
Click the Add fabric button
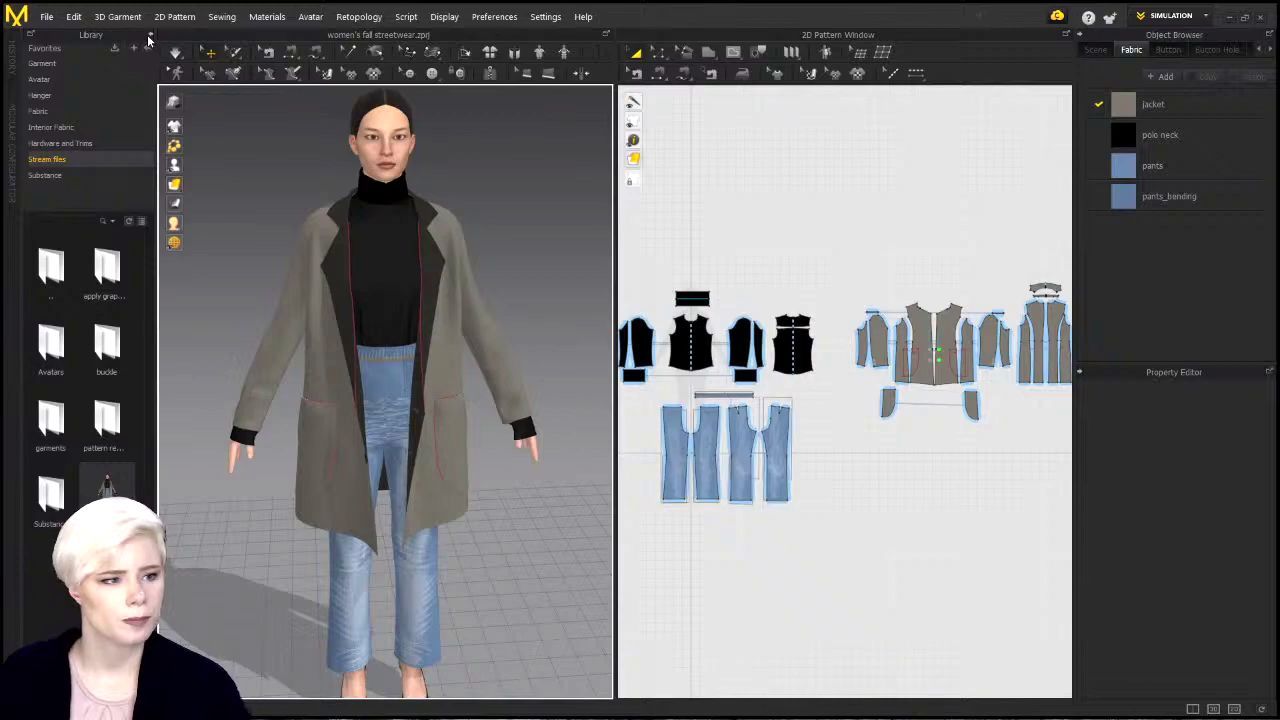[x=1160, y=77]
